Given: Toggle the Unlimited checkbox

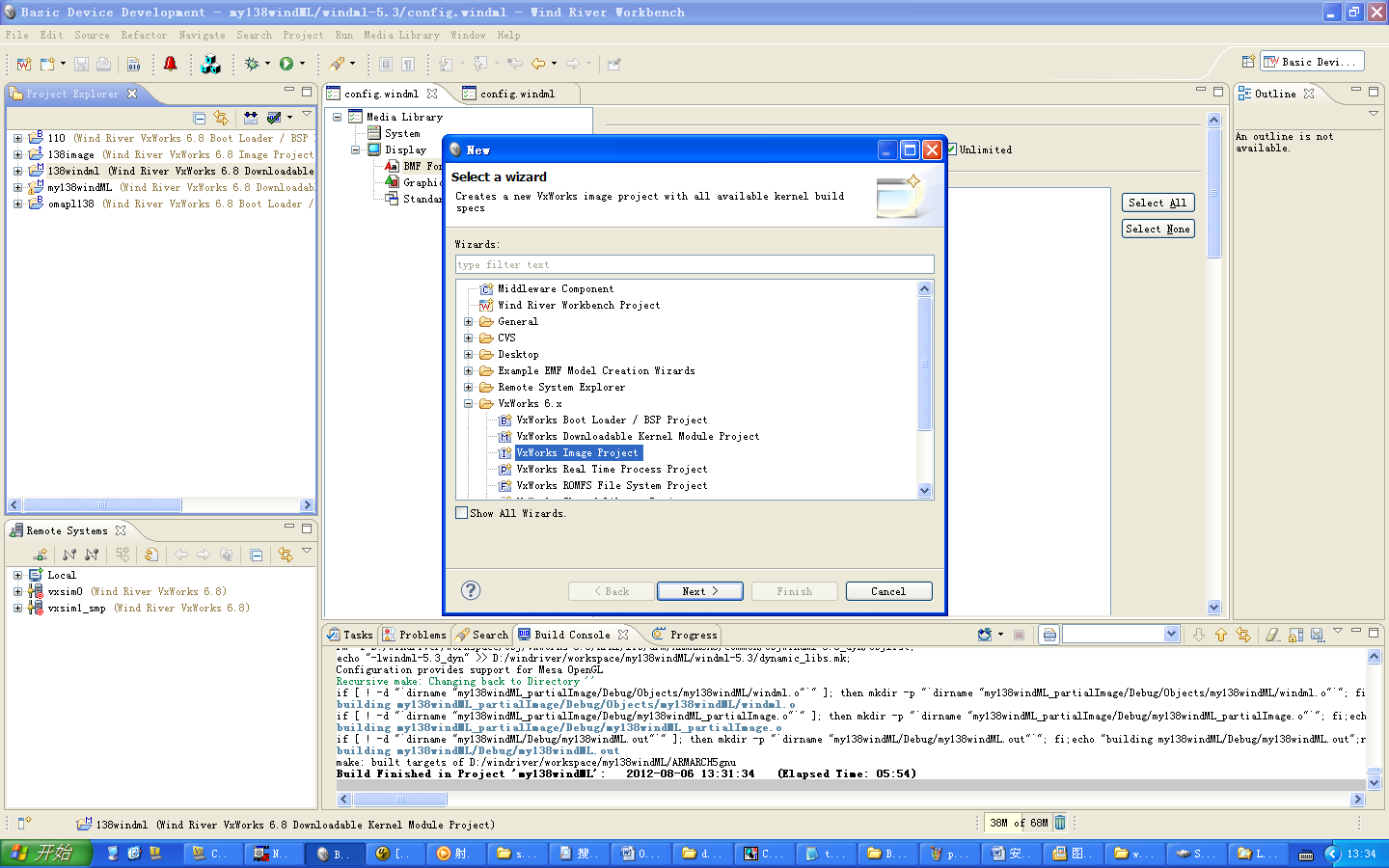Looking at the screenshot, I should pos(952,149).
